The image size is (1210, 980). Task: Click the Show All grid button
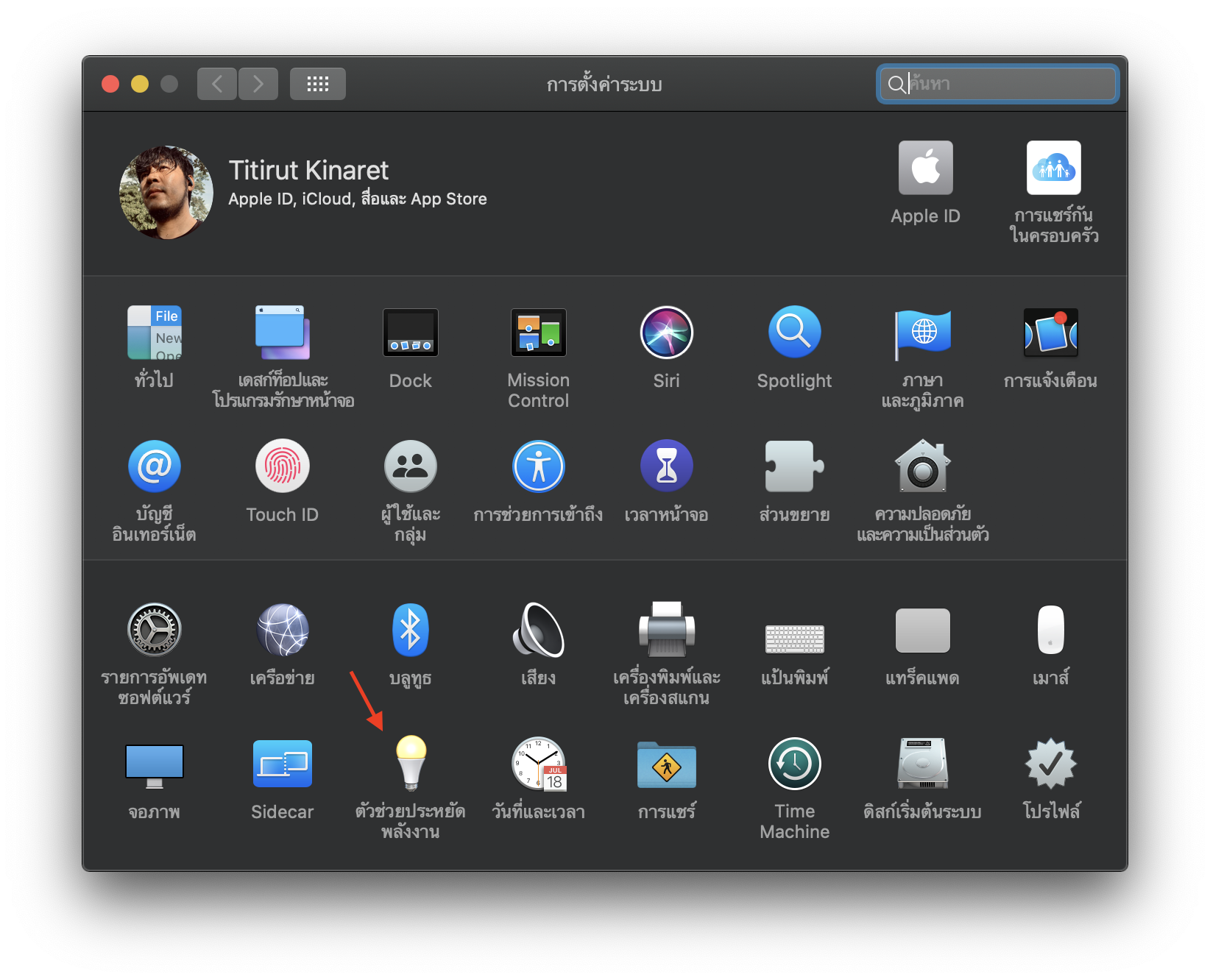click(318, 84)
